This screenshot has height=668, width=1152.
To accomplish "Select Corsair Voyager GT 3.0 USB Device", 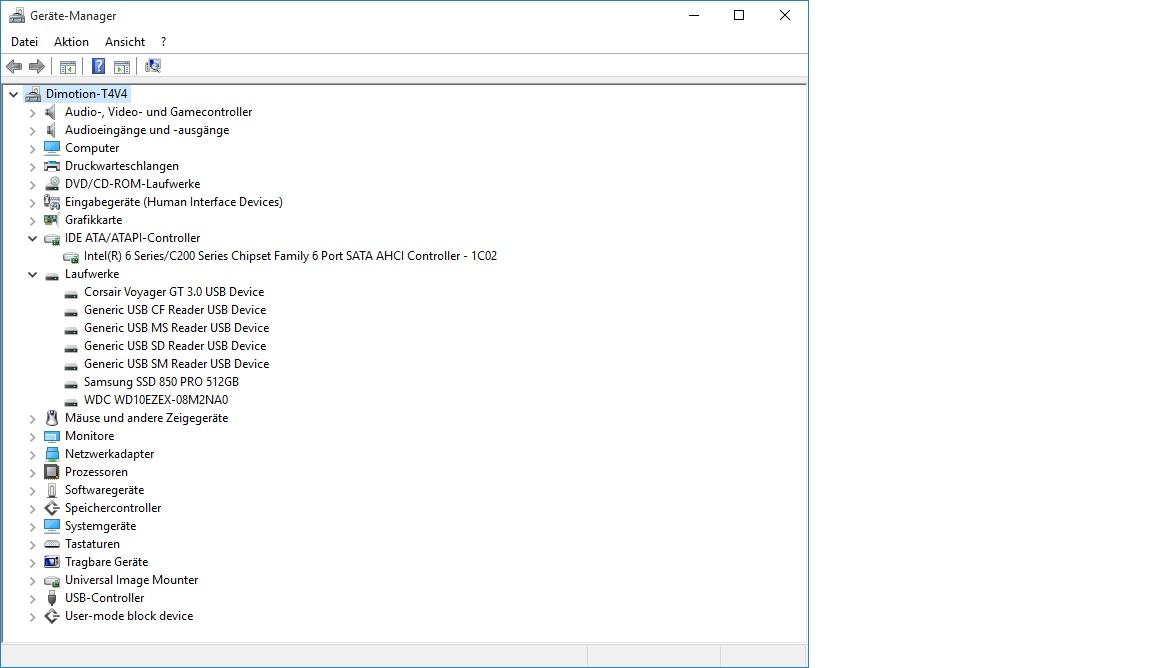I will coord(173,292).
